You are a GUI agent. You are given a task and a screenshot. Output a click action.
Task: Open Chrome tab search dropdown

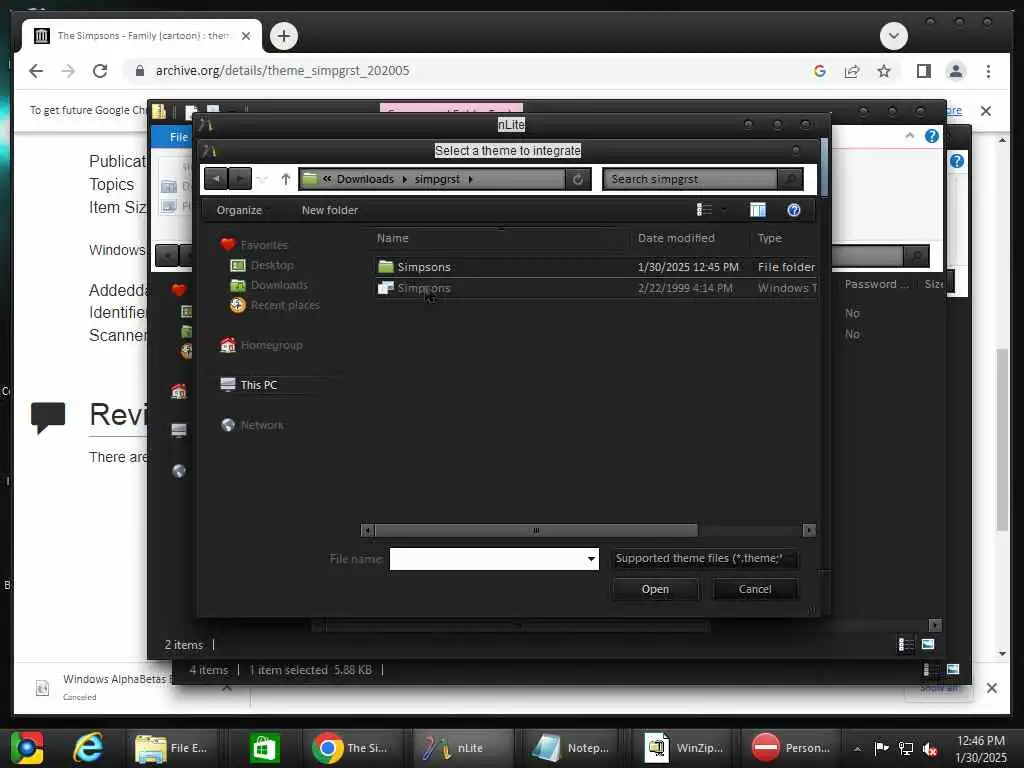click(893, 36)
